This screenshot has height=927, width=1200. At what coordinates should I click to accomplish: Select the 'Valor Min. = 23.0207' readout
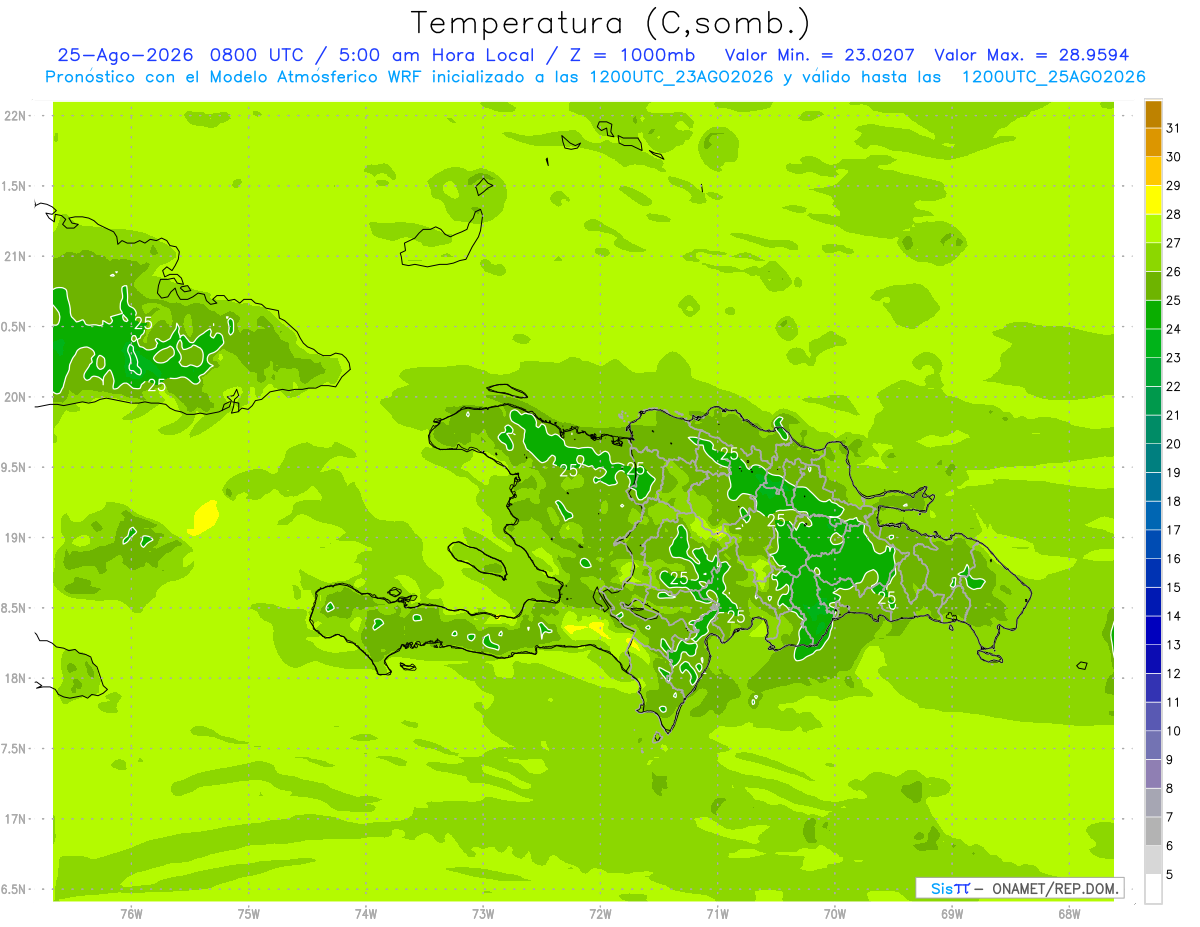point(819,55)
